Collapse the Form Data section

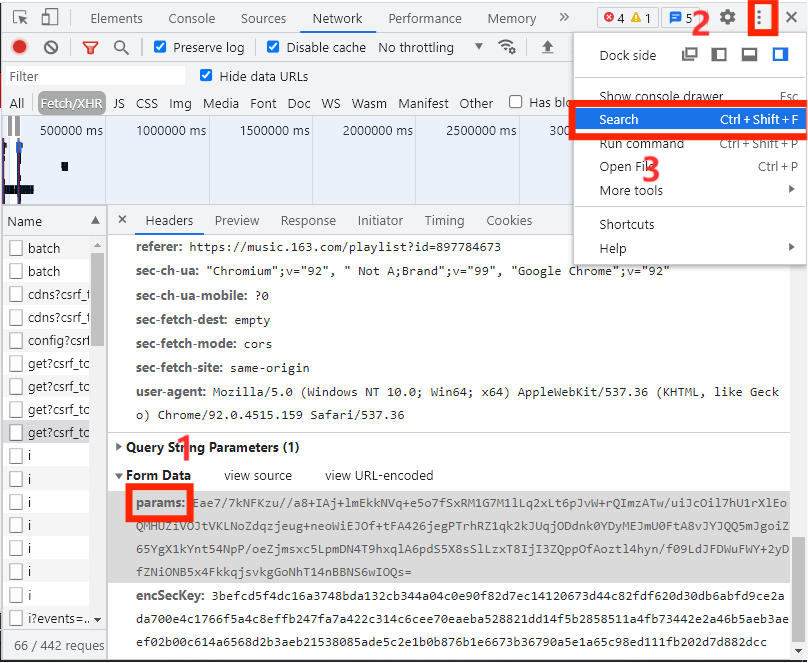[x=120, y=476]
